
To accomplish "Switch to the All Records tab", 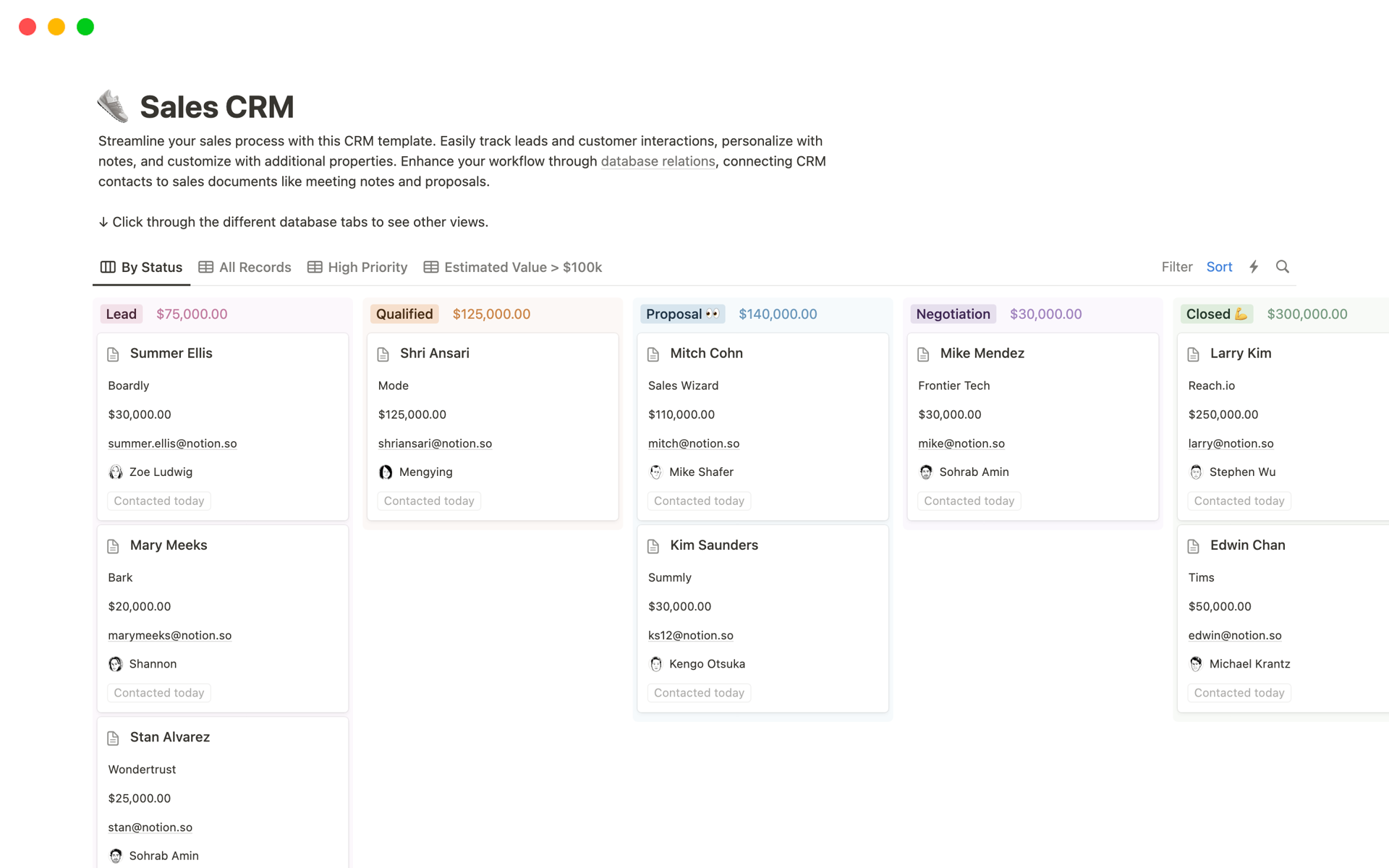I will point(255,267).
